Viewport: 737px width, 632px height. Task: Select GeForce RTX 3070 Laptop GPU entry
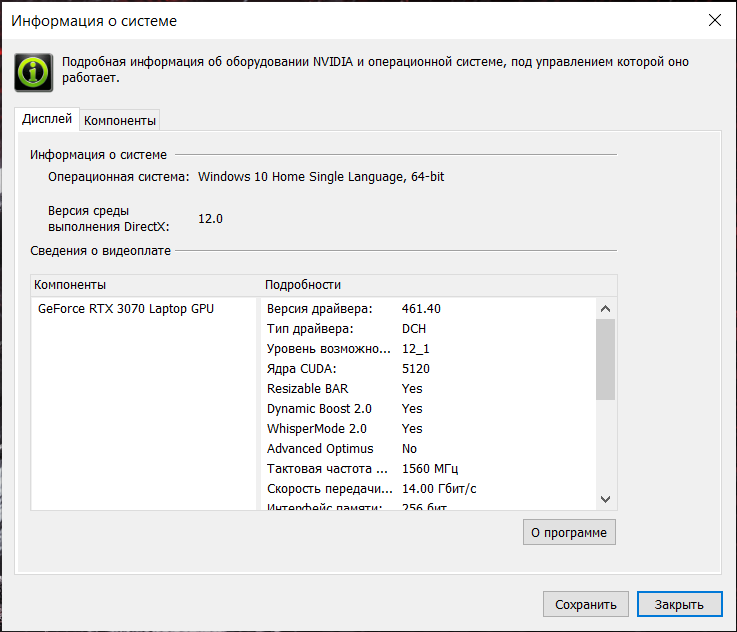[x=126, y=309]
